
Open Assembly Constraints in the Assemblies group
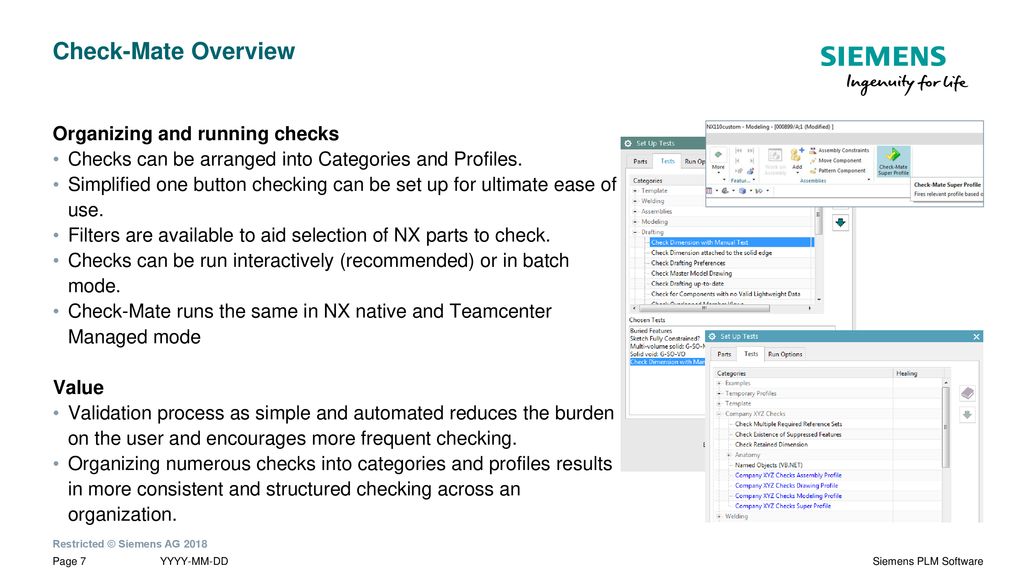pyautogui.click(x=839, y=150)
